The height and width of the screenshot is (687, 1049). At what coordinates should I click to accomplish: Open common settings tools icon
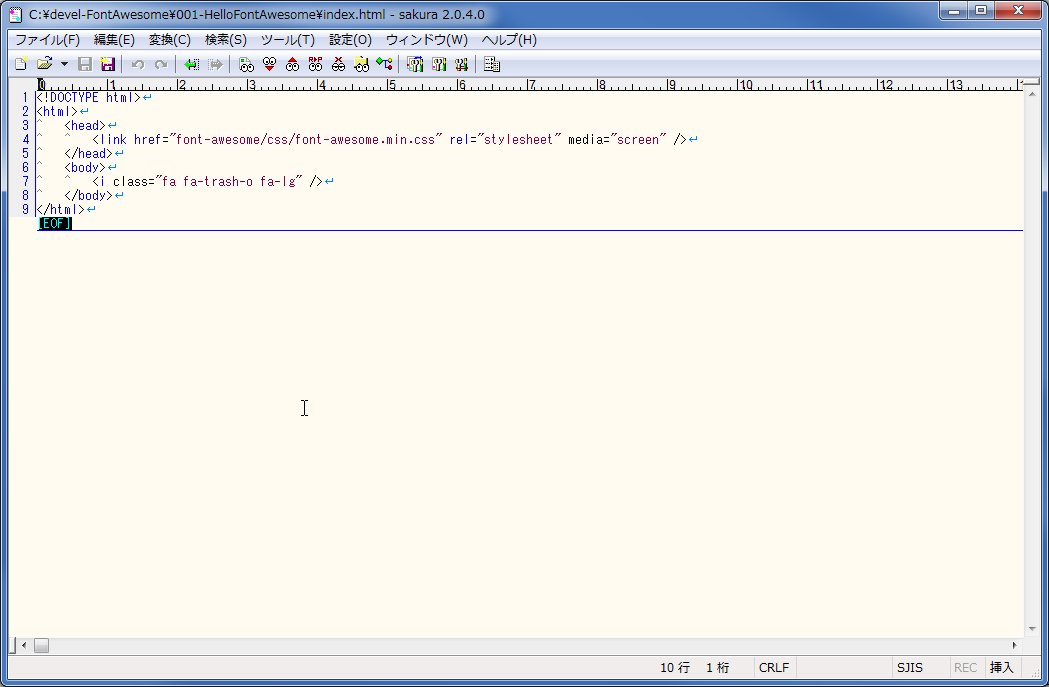click(x=461, y=64)
